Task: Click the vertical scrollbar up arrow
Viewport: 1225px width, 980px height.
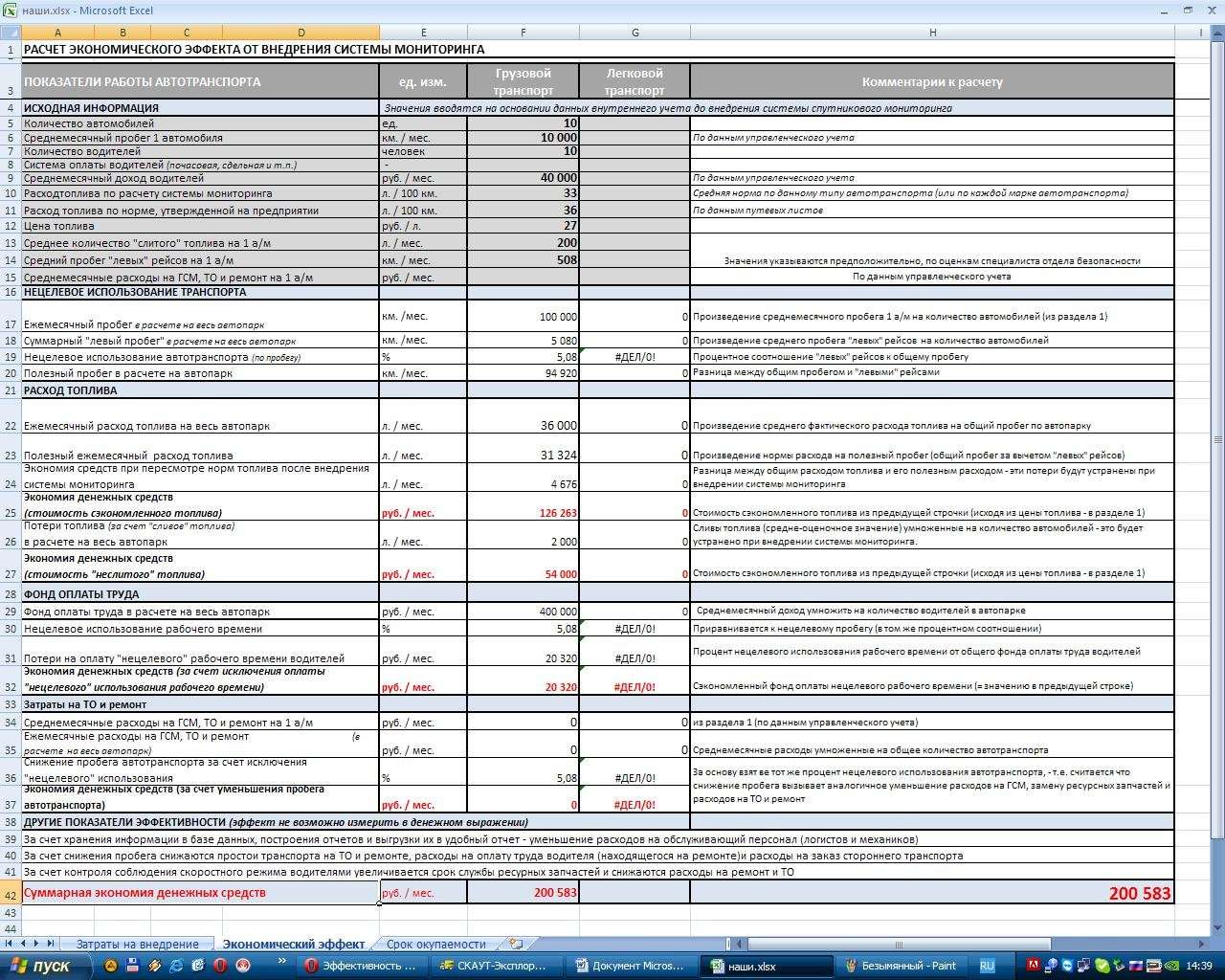Action: pos(1217,33)
